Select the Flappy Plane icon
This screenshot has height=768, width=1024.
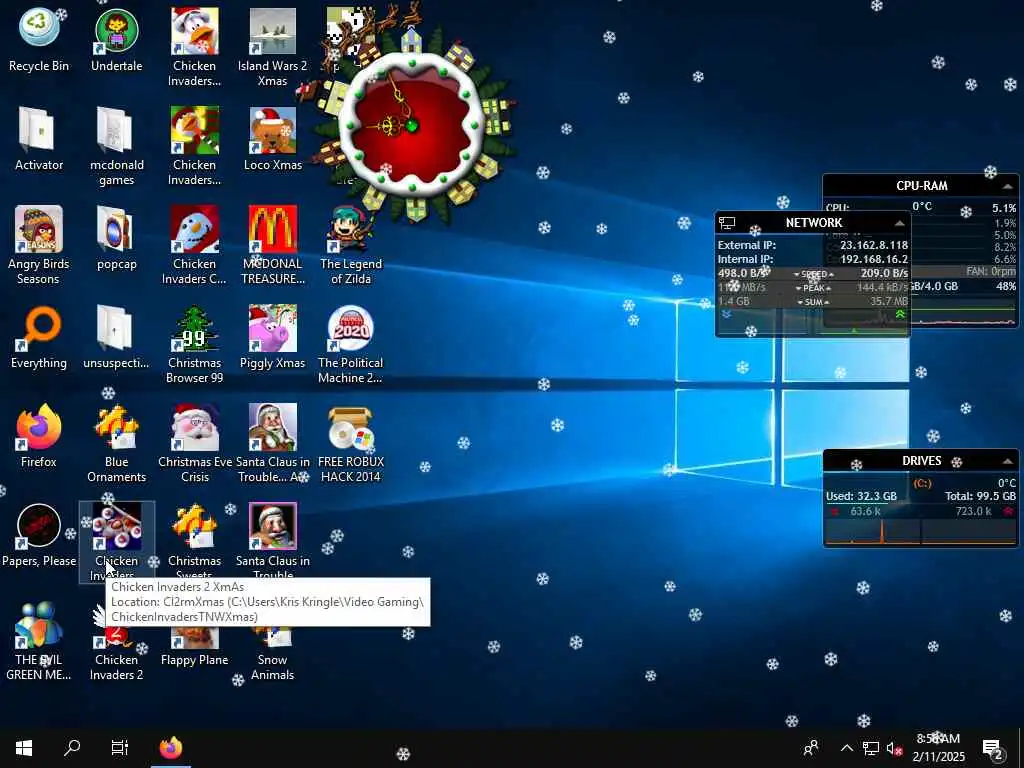(195, 647)
